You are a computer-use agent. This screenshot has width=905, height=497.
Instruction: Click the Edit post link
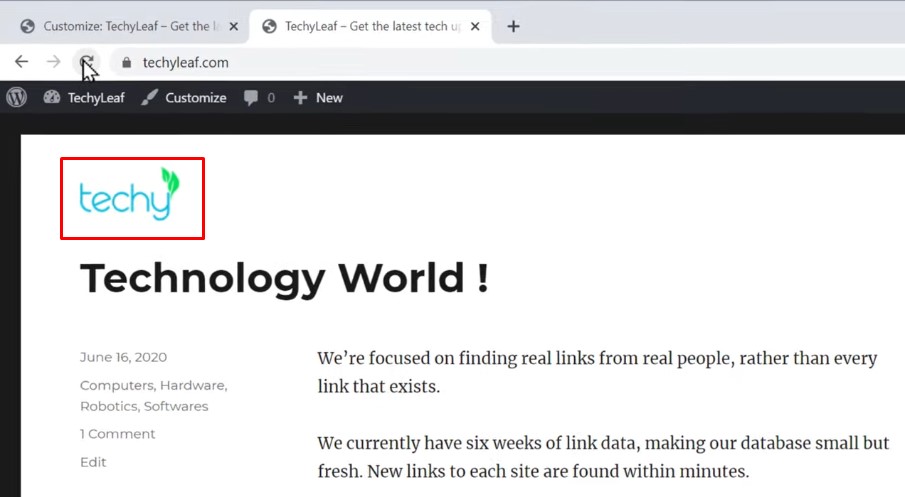tap(93, 462)
